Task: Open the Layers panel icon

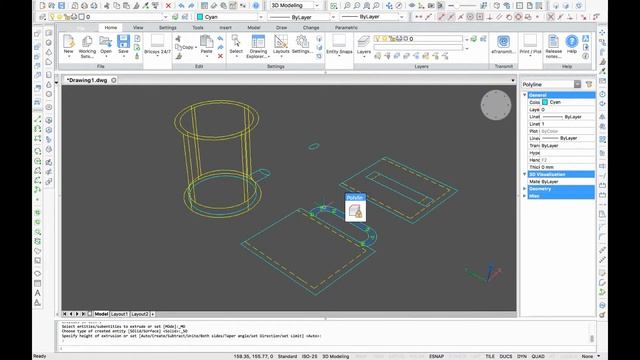Action: 364,44
